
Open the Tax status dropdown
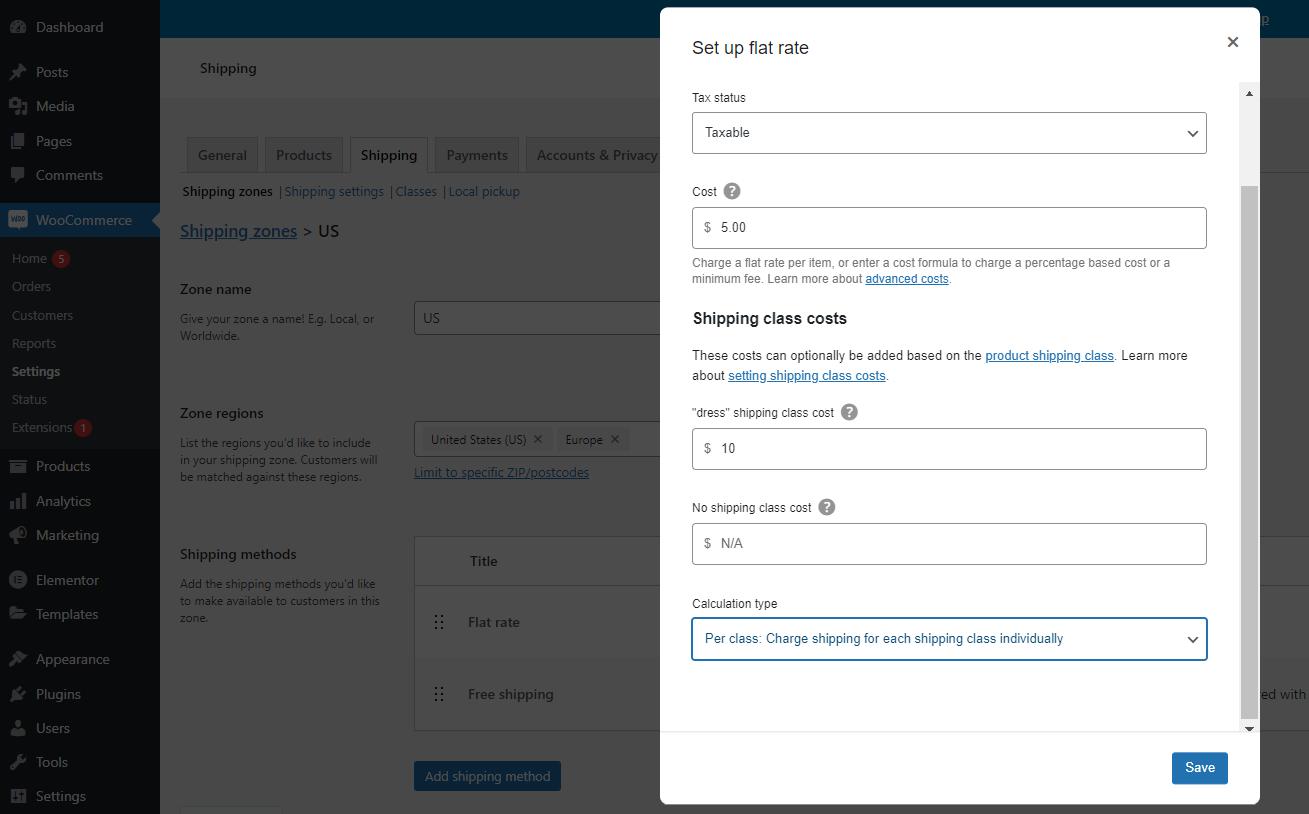click(x=948, y=132)
